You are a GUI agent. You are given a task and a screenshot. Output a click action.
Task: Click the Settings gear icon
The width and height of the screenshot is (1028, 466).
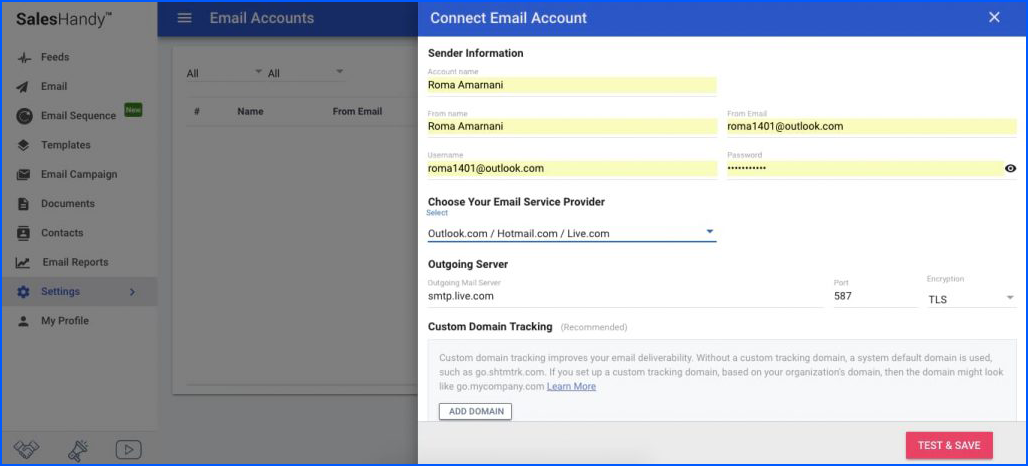24,292
